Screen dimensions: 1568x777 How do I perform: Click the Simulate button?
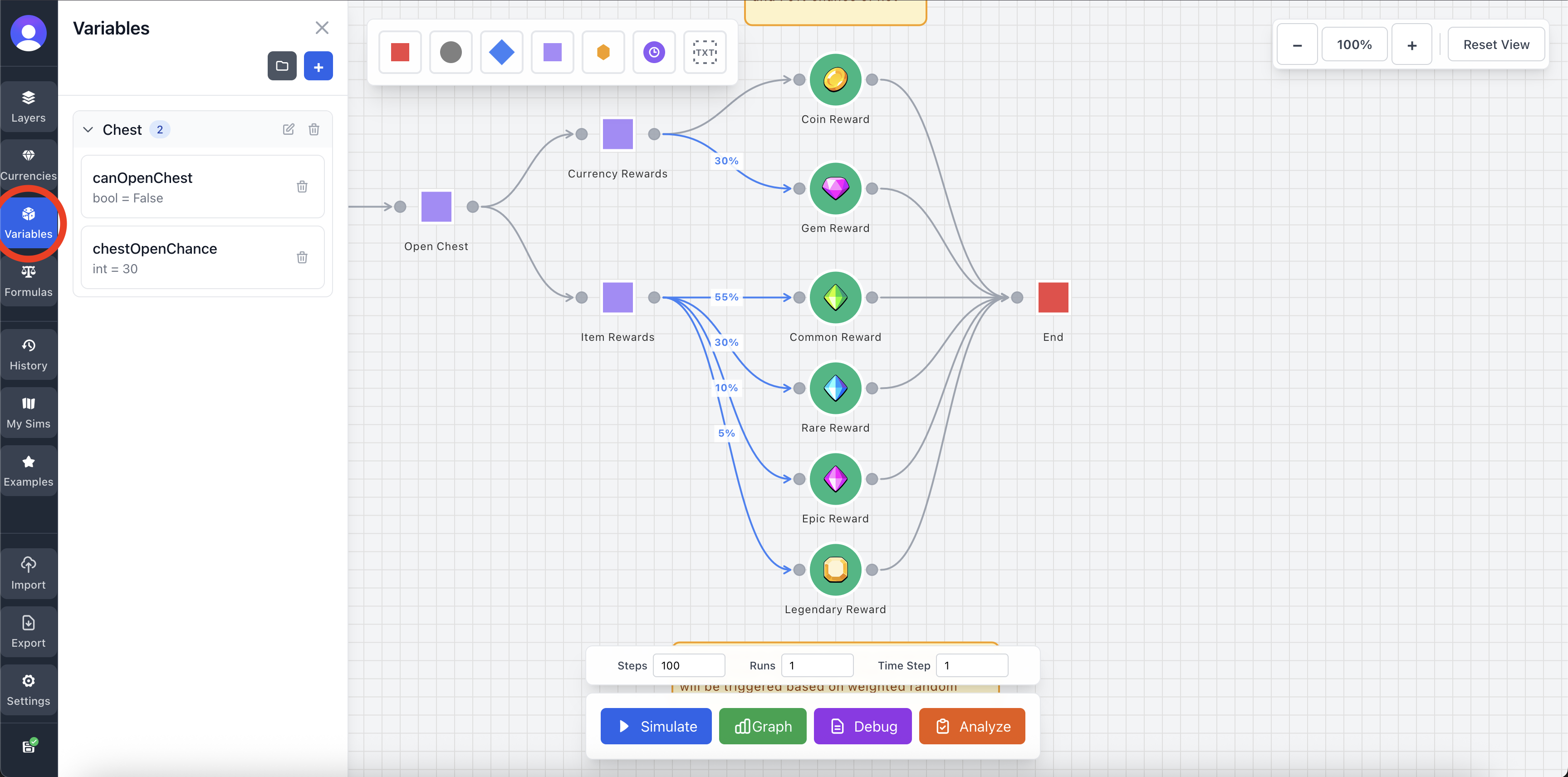click(656, 726)
